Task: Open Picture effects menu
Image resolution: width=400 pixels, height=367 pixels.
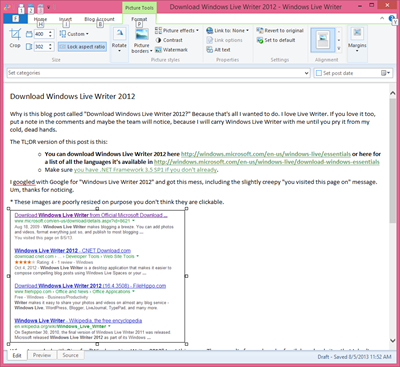Action: 177,31
